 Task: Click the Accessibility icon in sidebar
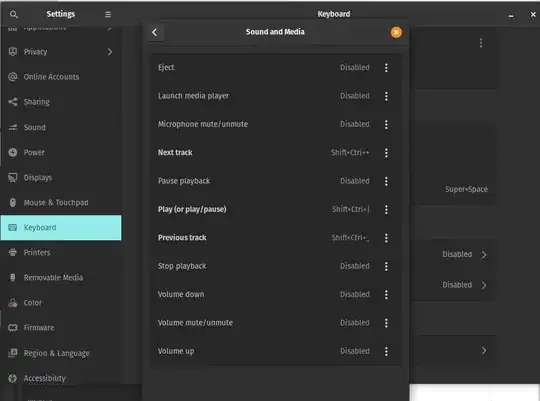click(13, 378)
